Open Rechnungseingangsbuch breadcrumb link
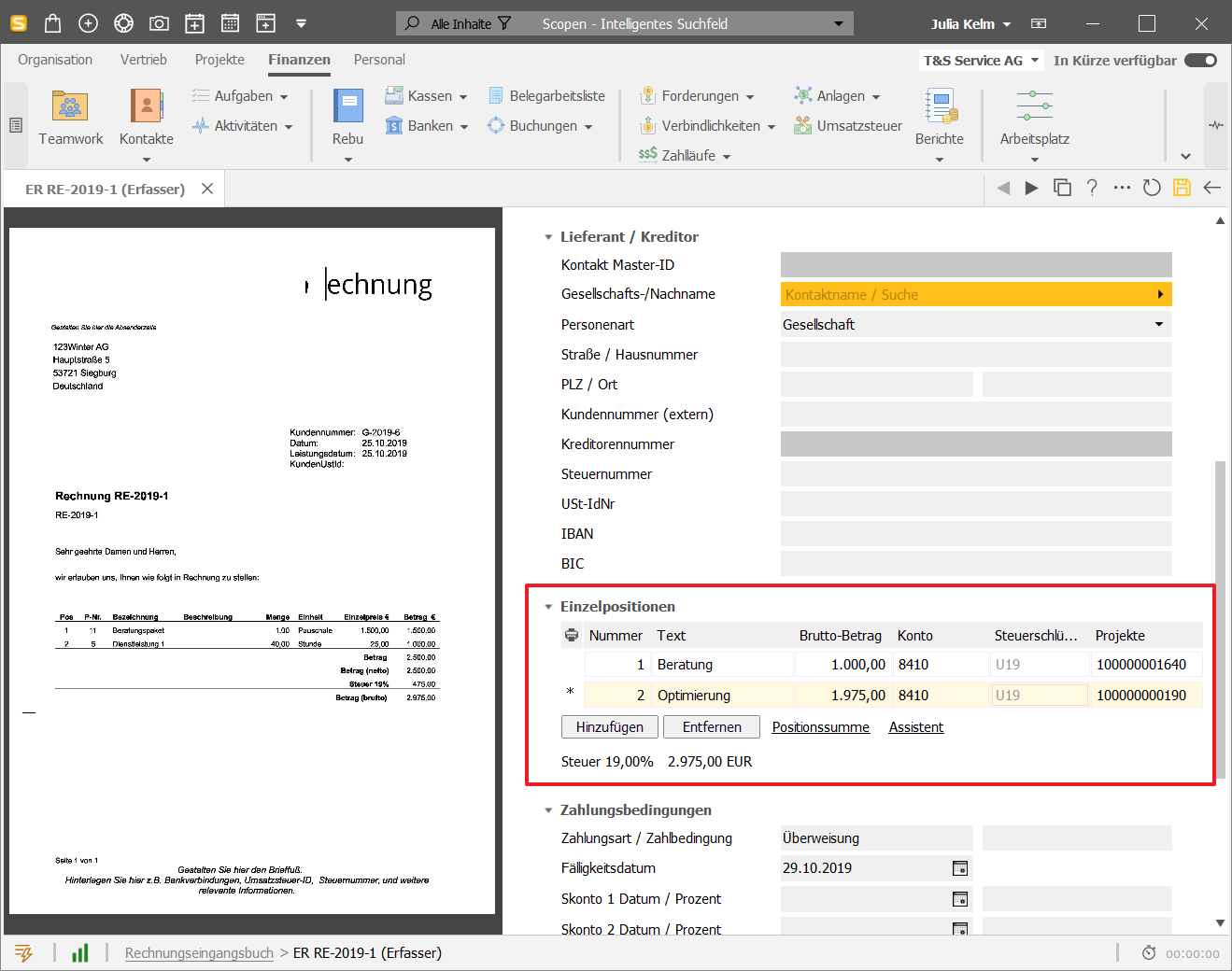 pos(200,953)
